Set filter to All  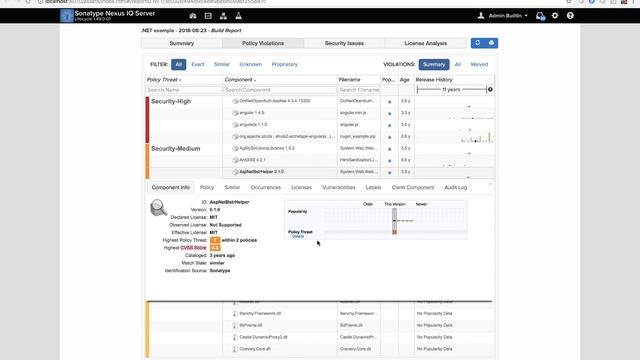coord(178,64)
